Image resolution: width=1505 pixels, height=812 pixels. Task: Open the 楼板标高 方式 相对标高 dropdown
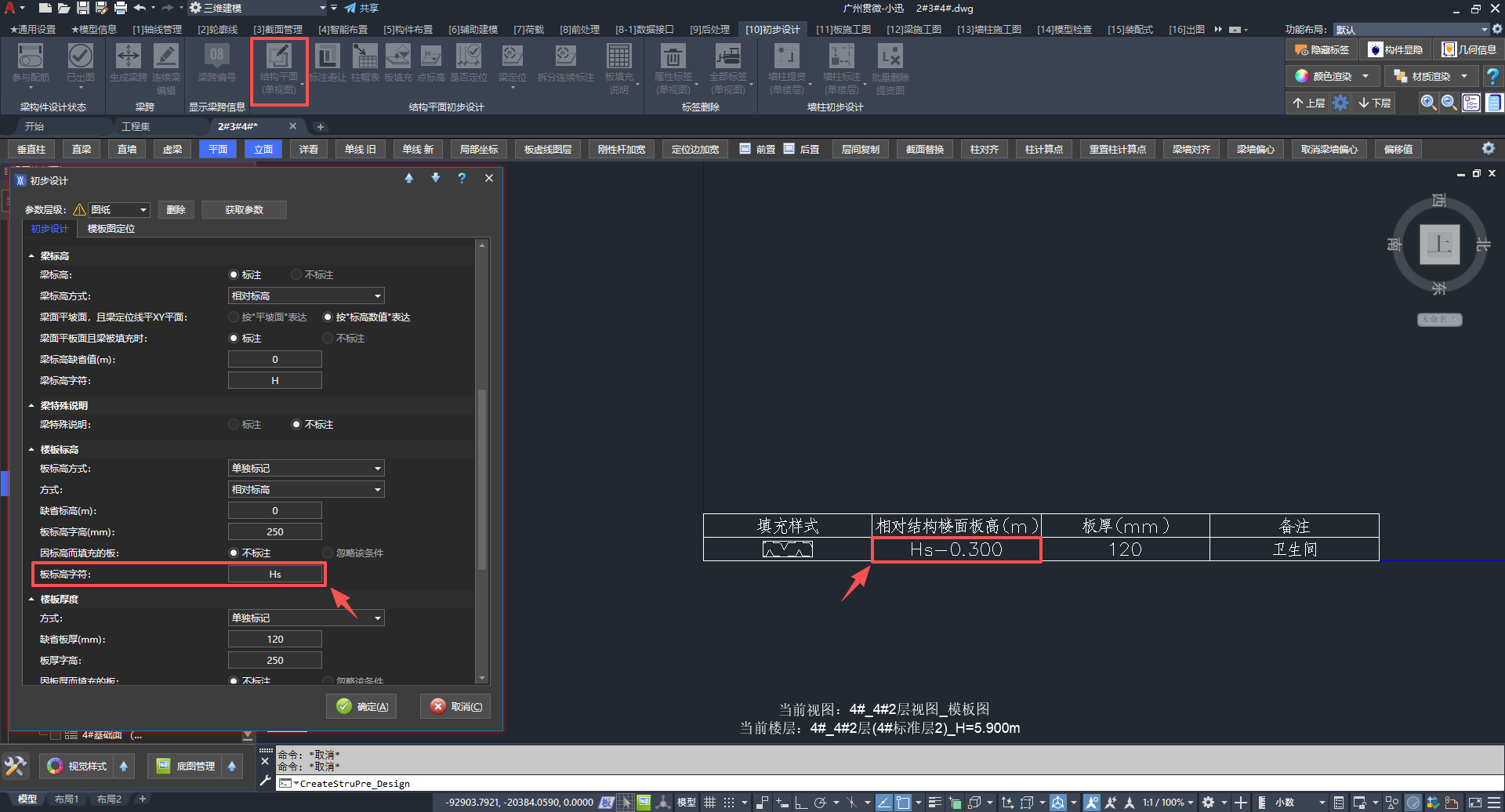(306, 490)
